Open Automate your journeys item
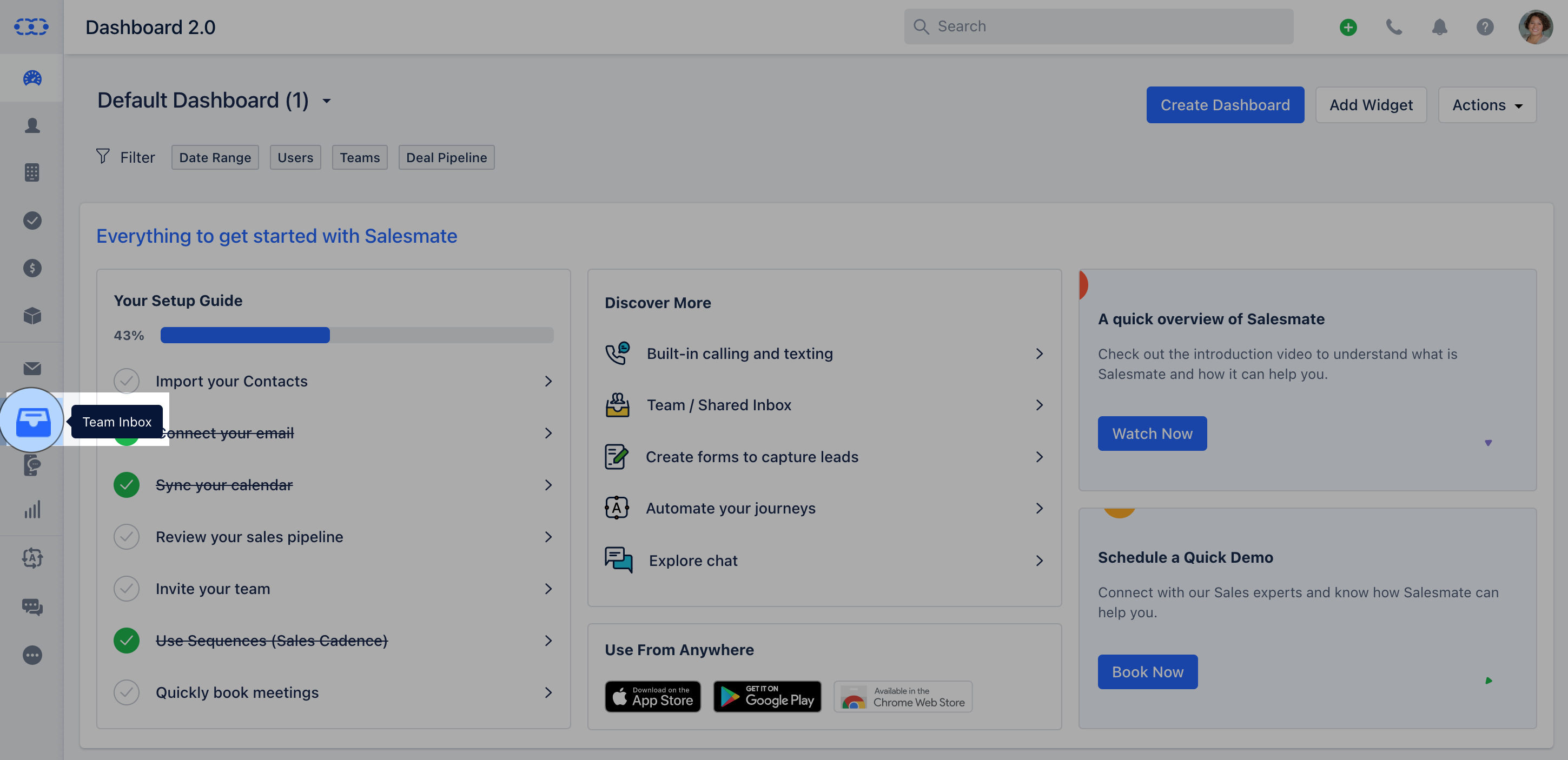 pyautogui.click(x=824, y=508)
